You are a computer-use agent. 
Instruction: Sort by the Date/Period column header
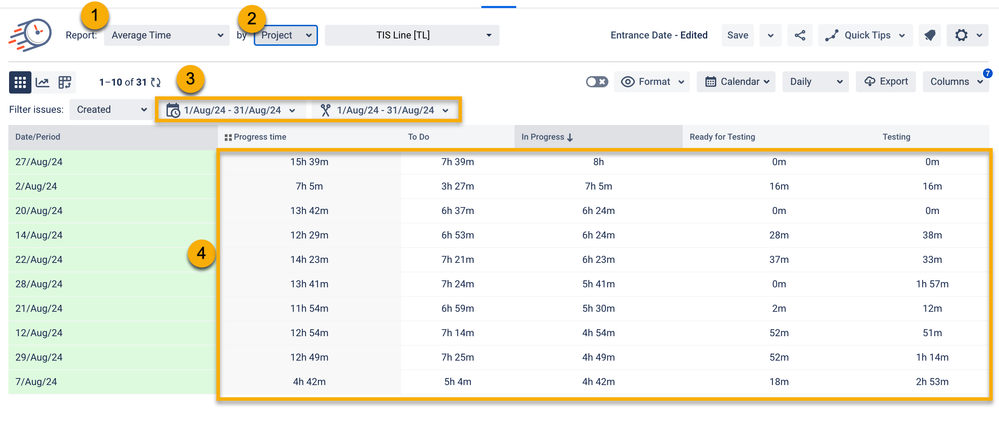pos(113,137)
